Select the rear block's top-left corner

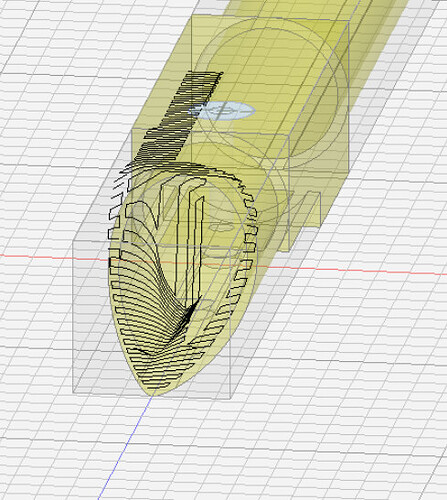pos(192,15)
